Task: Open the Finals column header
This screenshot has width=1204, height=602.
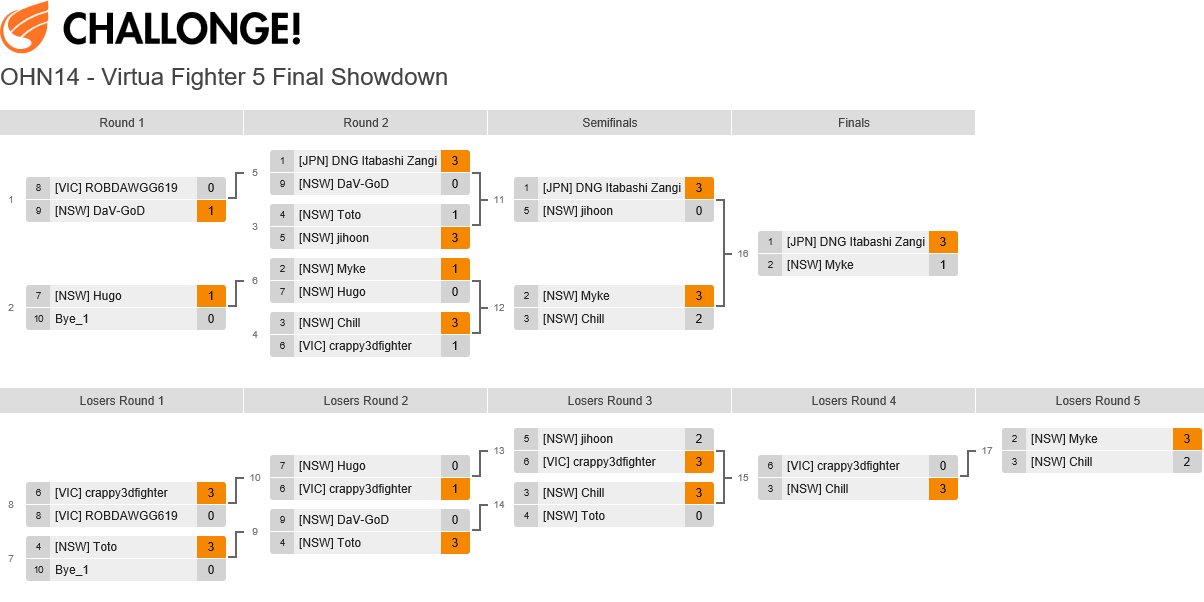Action: coord(854,123)
